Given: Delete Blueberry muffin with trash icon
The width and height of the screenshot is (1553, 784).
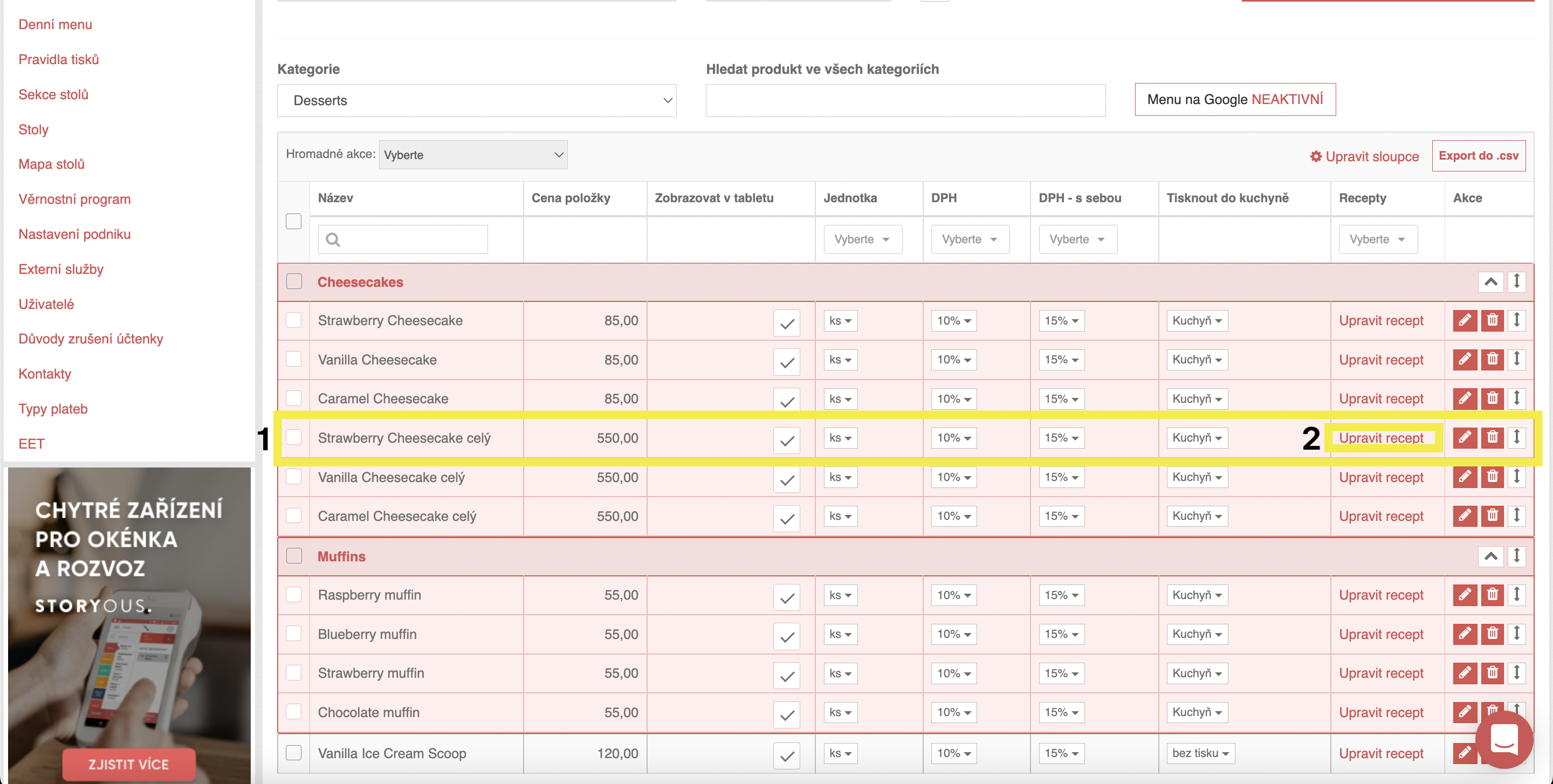Looking at the screenshot, I should [1492, 634].
